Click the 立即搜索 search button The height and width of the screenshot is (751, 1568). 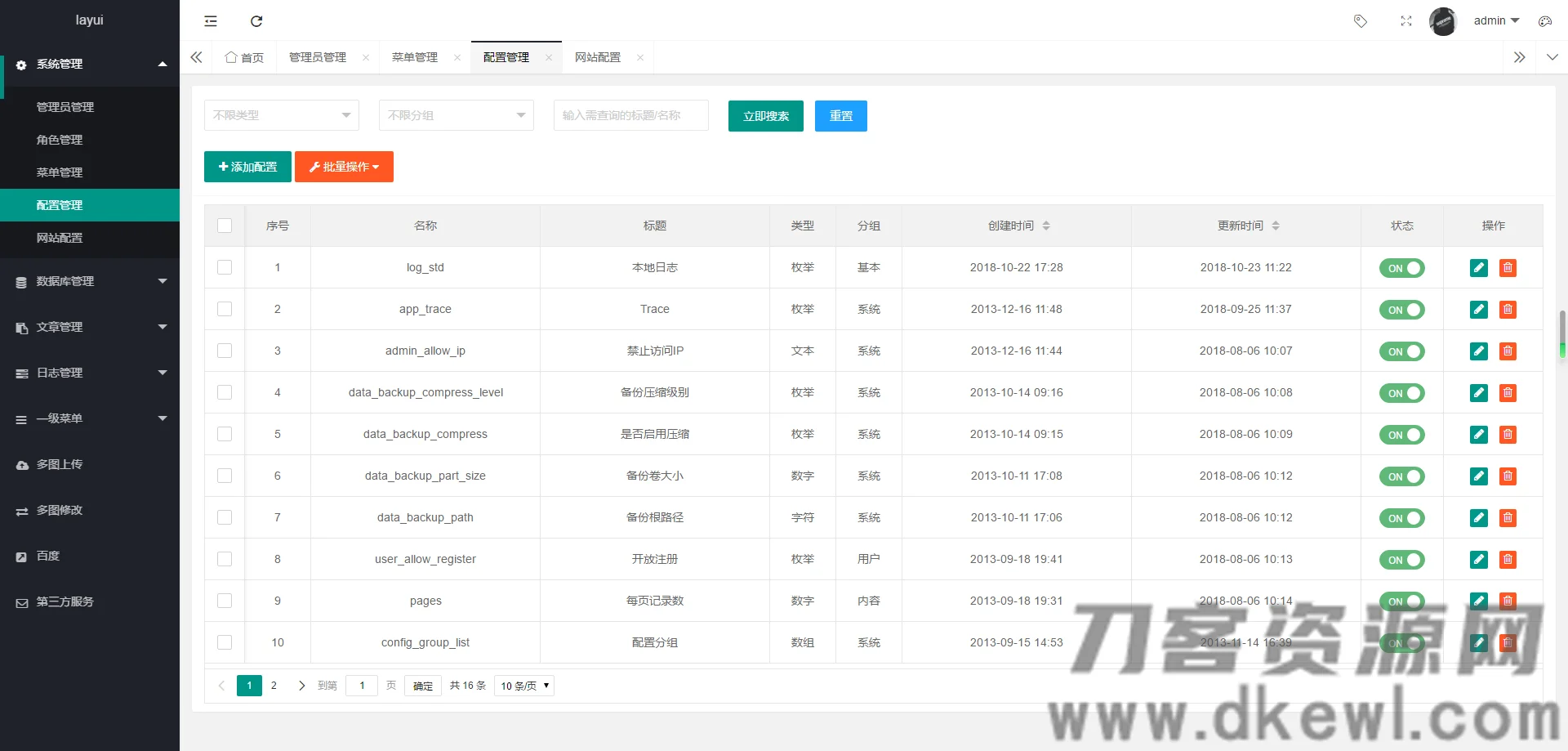765,116
